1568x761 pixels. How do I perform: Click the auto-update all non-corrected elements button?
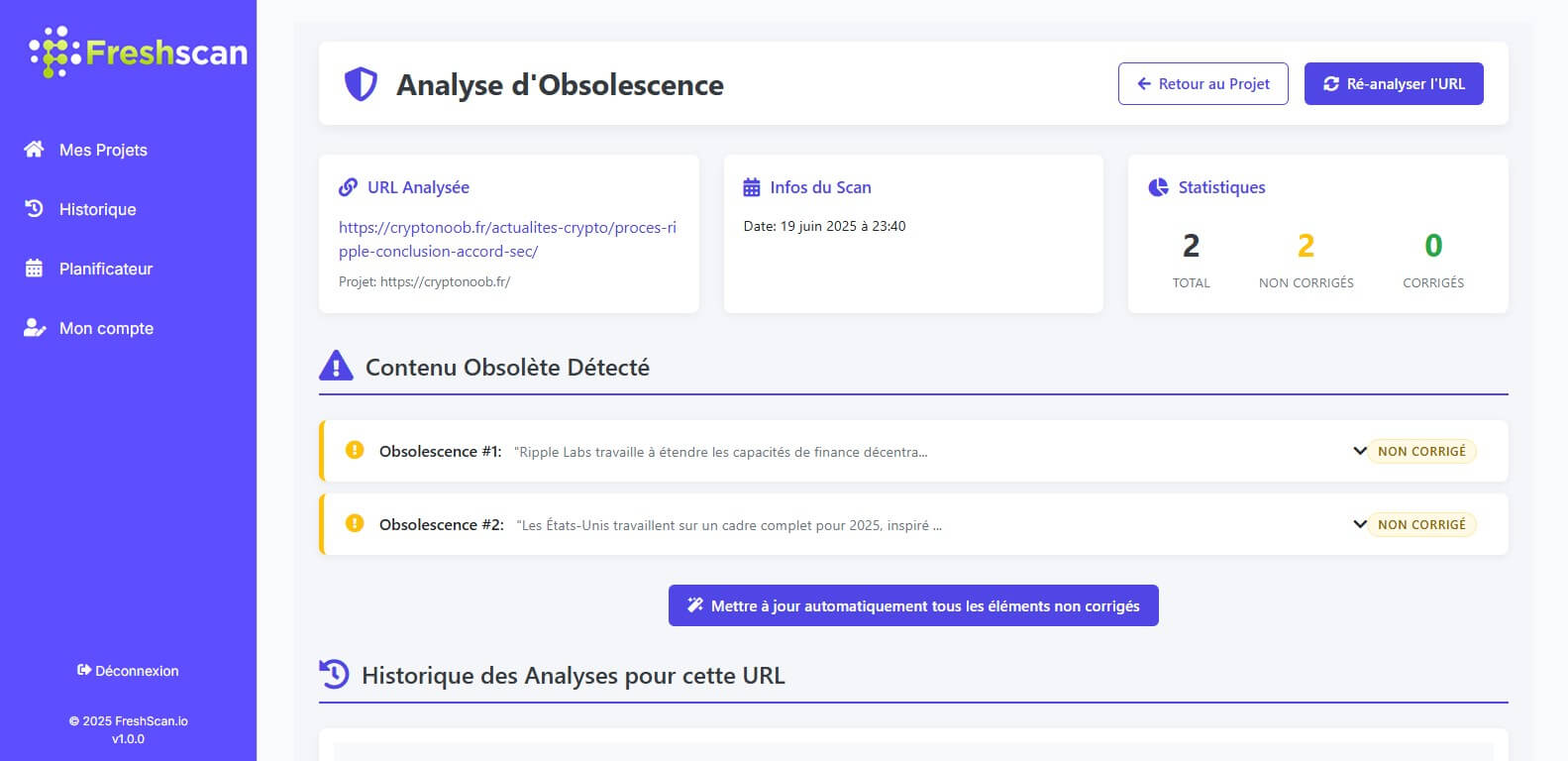point(912,605)
